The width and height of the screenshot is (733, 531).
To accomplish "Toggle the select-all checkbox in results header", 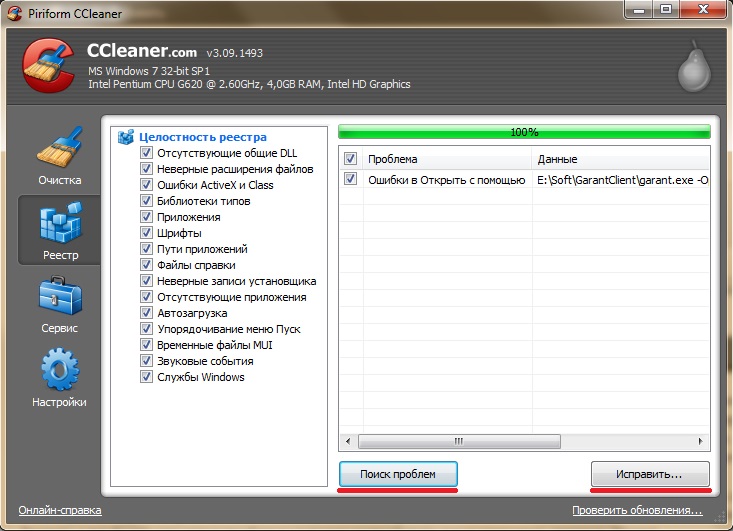I will tap(351, 158).
